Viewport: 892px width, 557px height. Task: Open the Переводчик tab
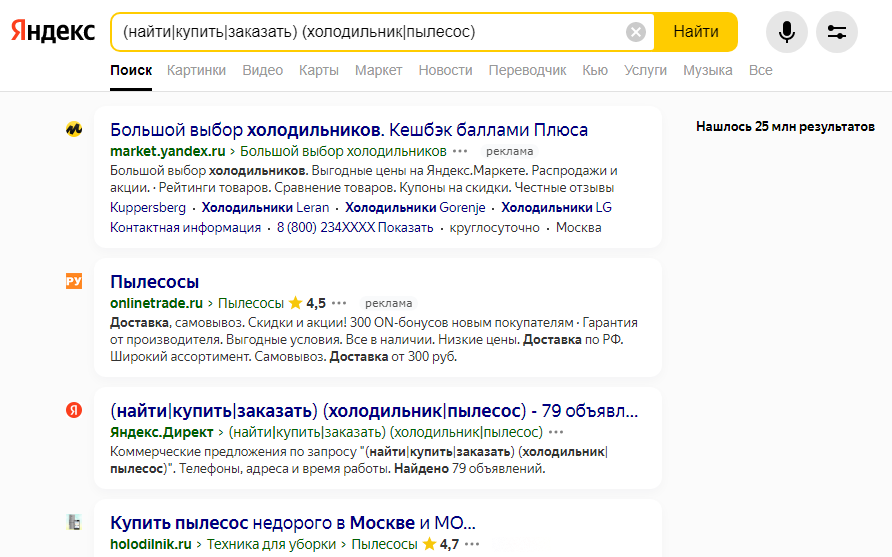point(527,71)
